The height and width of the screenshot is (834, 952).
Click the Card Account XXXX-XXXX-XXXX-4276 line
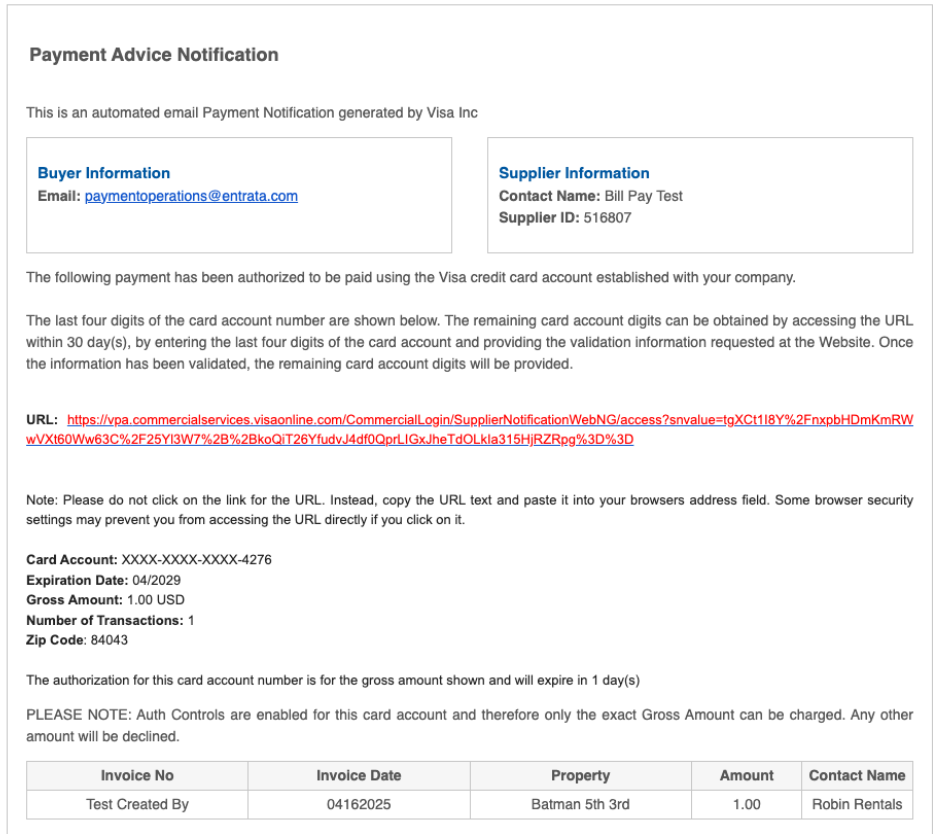[x=149, y=559]
